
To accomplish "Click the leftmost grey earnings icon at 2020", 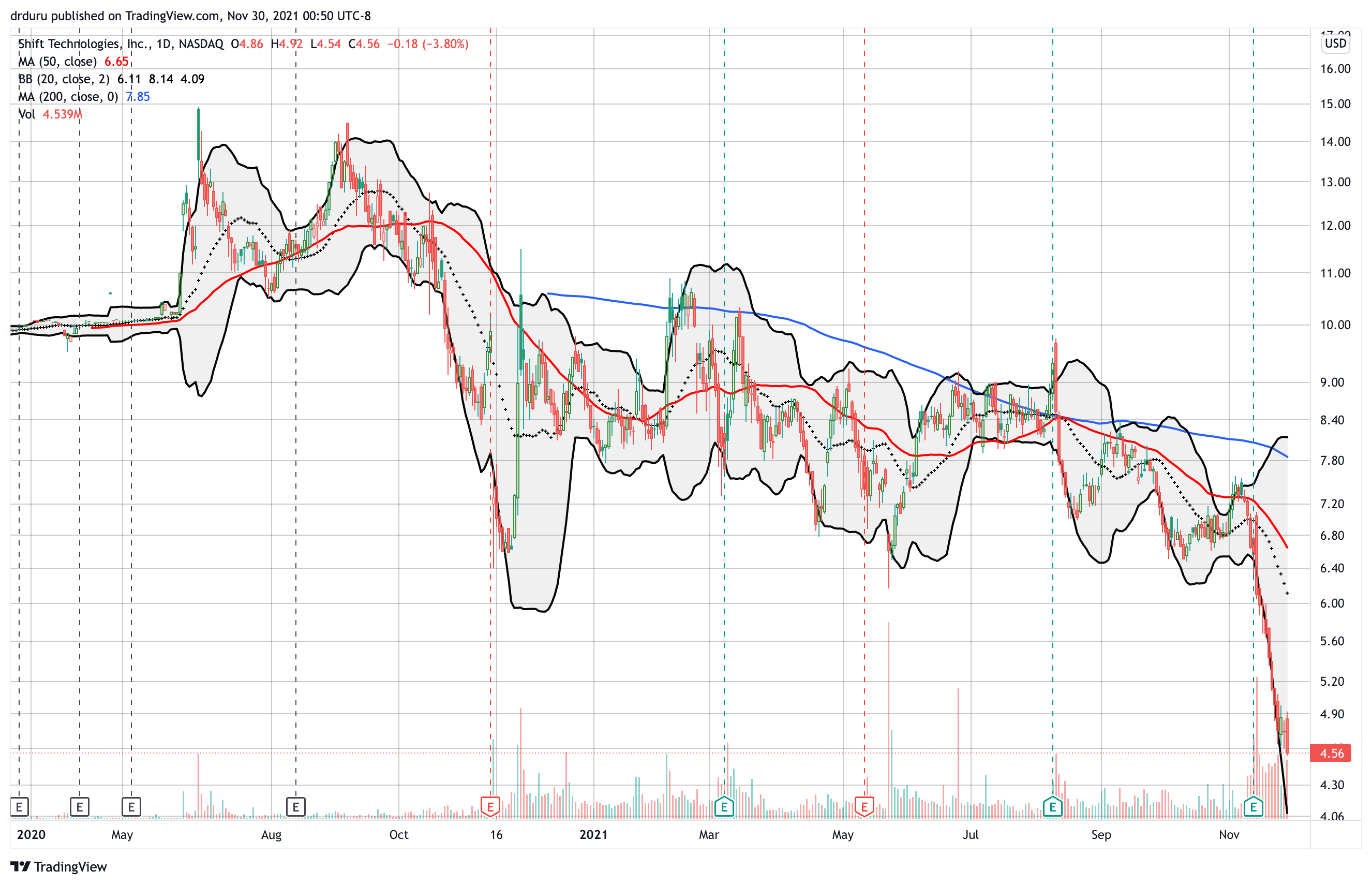I will [x=20, y=806].
